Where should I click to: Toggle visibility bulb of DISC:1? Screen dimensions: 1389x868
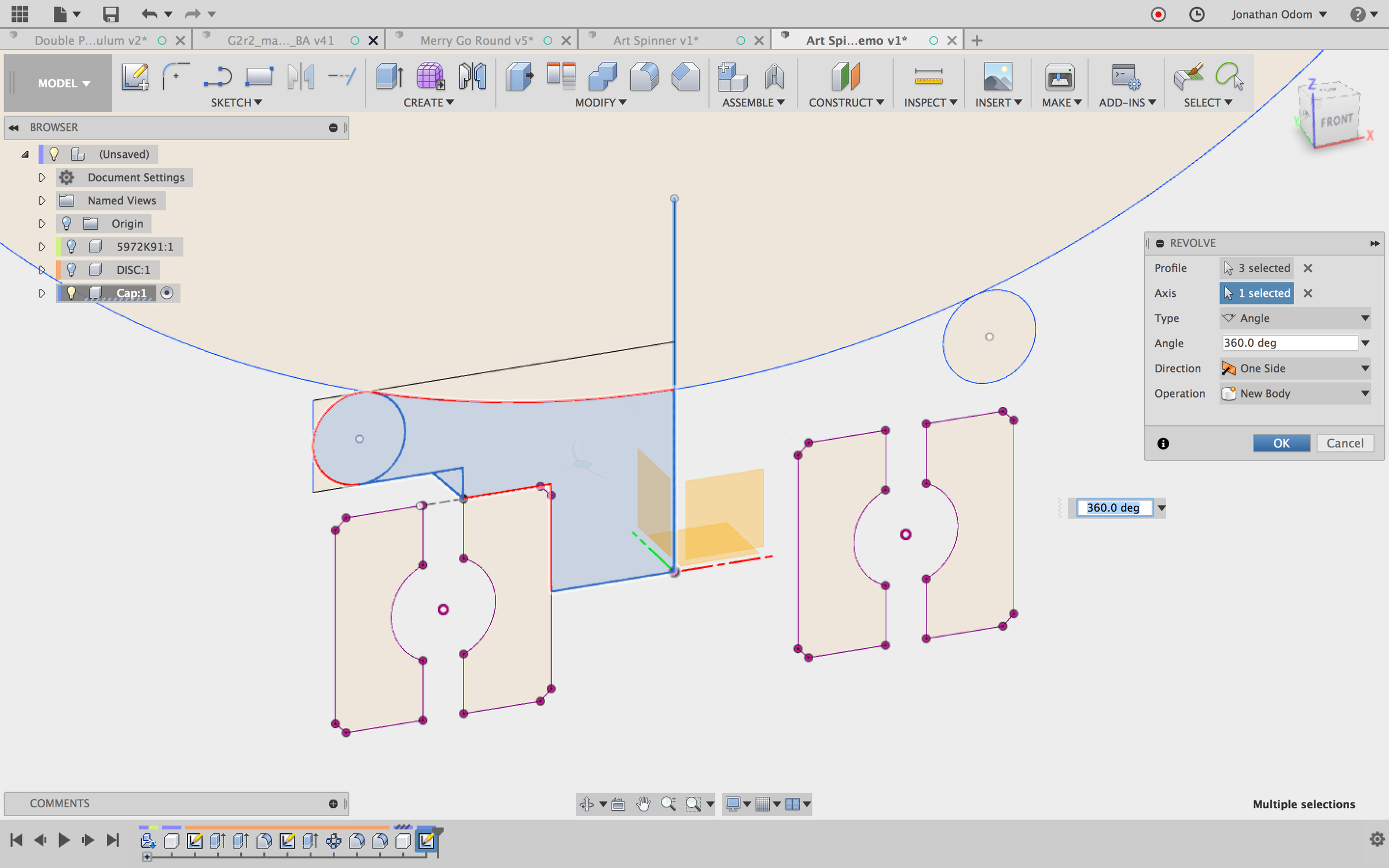pyautogui.click(x=71, y=270)
